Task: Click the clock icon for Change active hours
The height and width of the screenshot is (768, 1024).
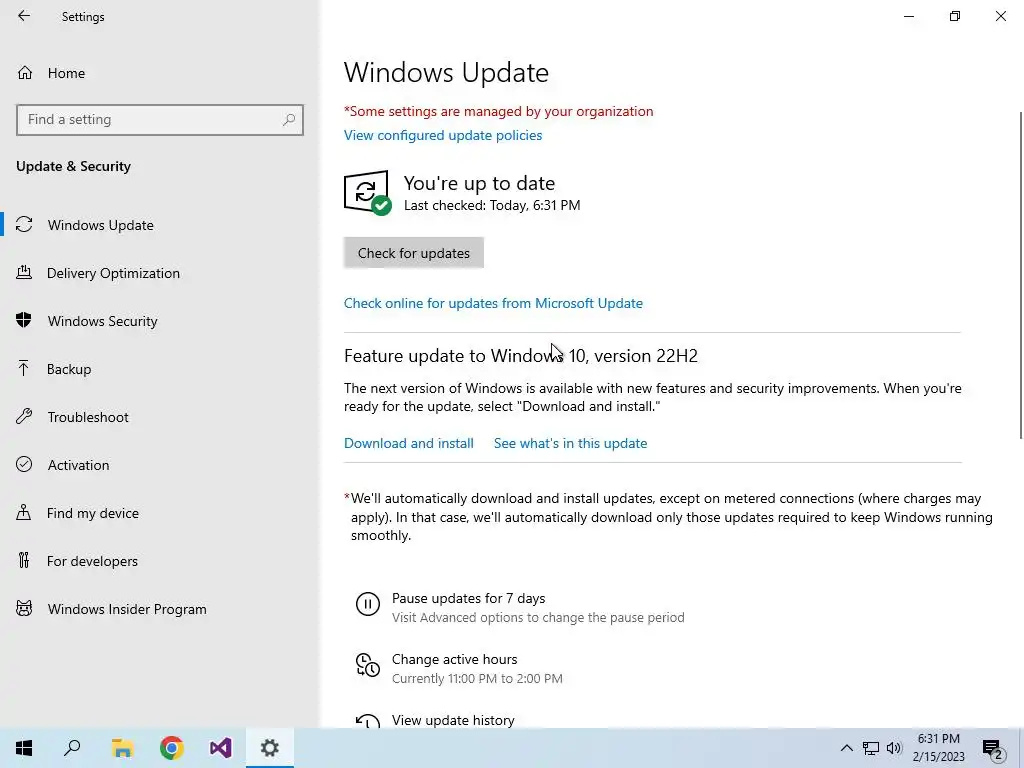Action: [368, 665]
